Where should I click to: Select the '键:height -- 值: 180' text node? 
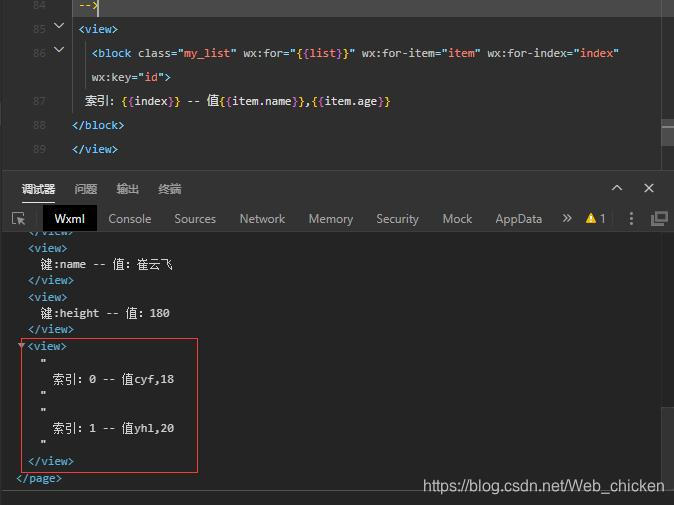[x=105, y=313]
